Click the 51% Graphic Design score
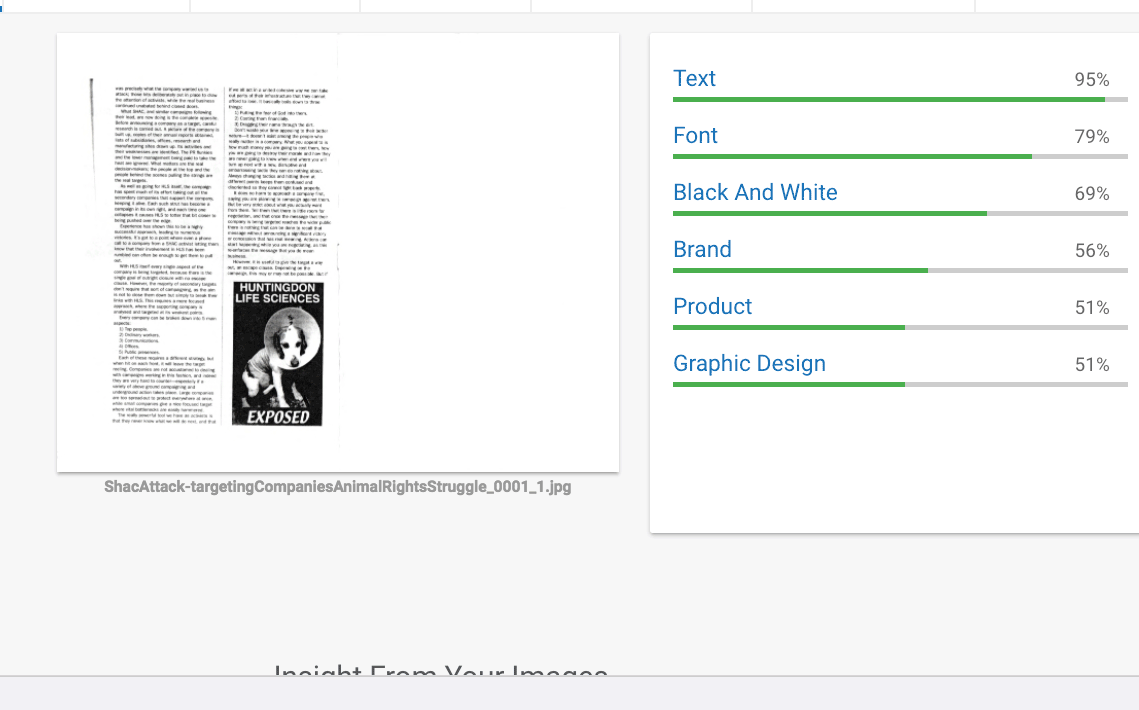Image resolution: width=1139 pixels, height=710 pixels. [x=1092, y=365]
